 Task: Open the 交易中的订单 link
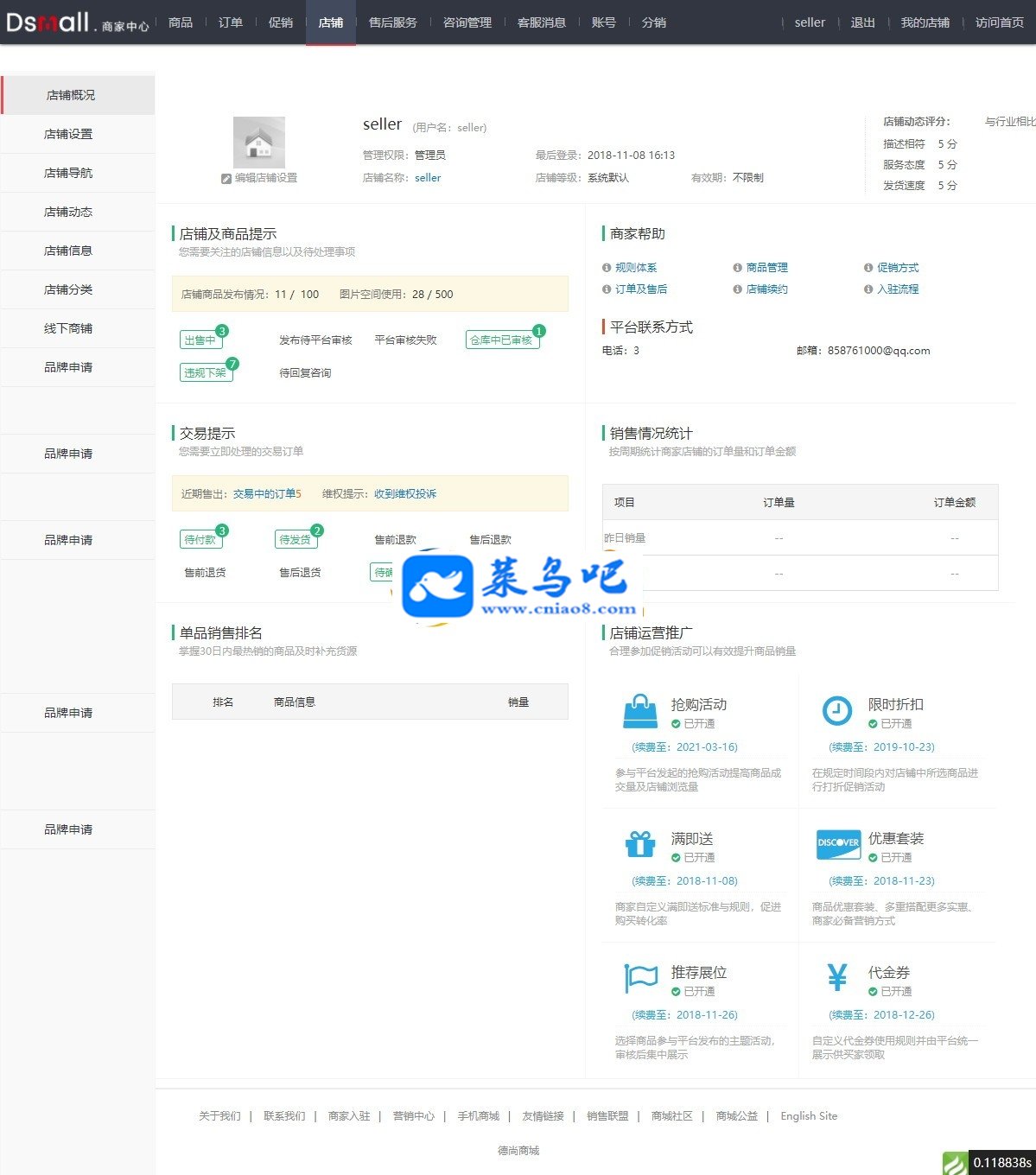[264, 494]
